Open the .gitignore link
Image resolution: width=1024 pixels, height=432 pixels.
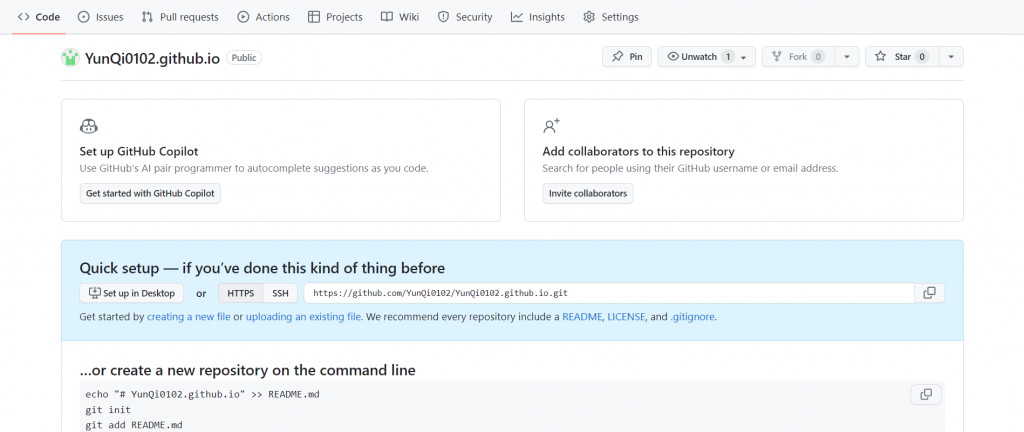click(x=693, y=317)
